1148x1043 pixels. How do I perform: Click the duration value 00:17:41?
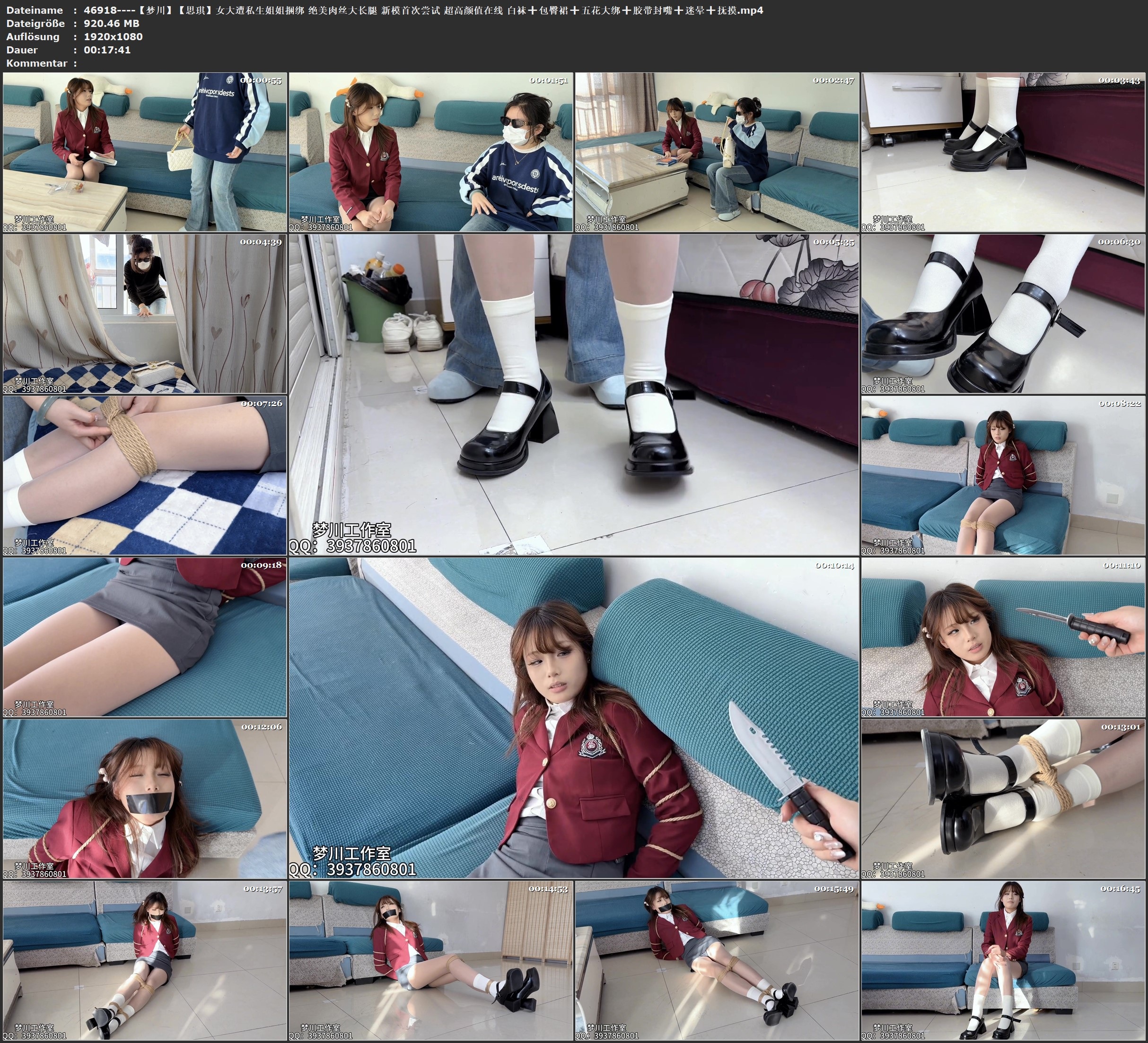(107, 50)
